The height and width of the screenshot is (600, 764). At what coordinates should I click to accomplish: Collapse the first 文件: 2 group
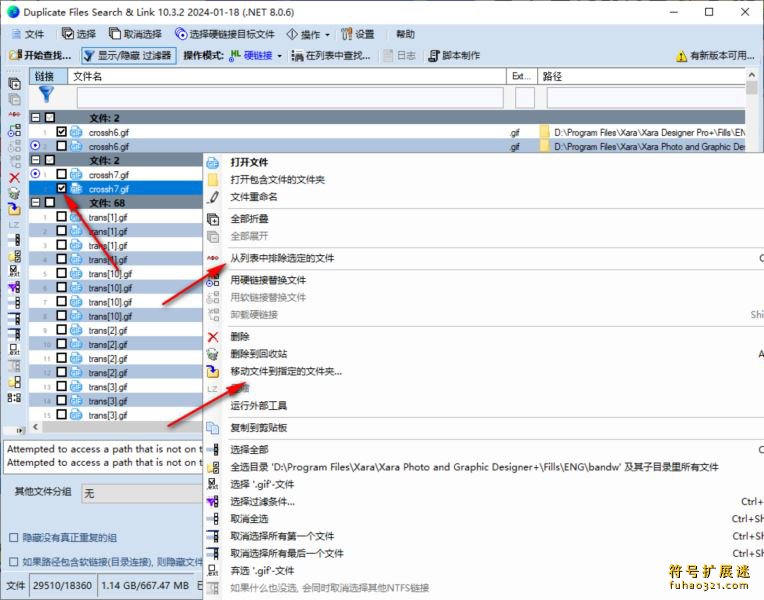pyautogui.click(x=36, y=117)
